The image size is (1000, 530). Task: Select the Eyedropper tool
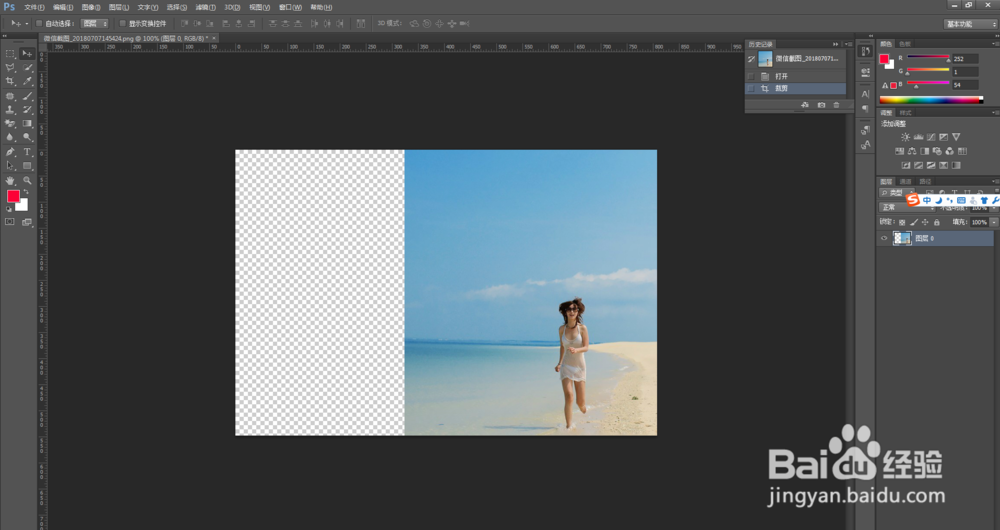pyautogui.click(x=27, y=82)
